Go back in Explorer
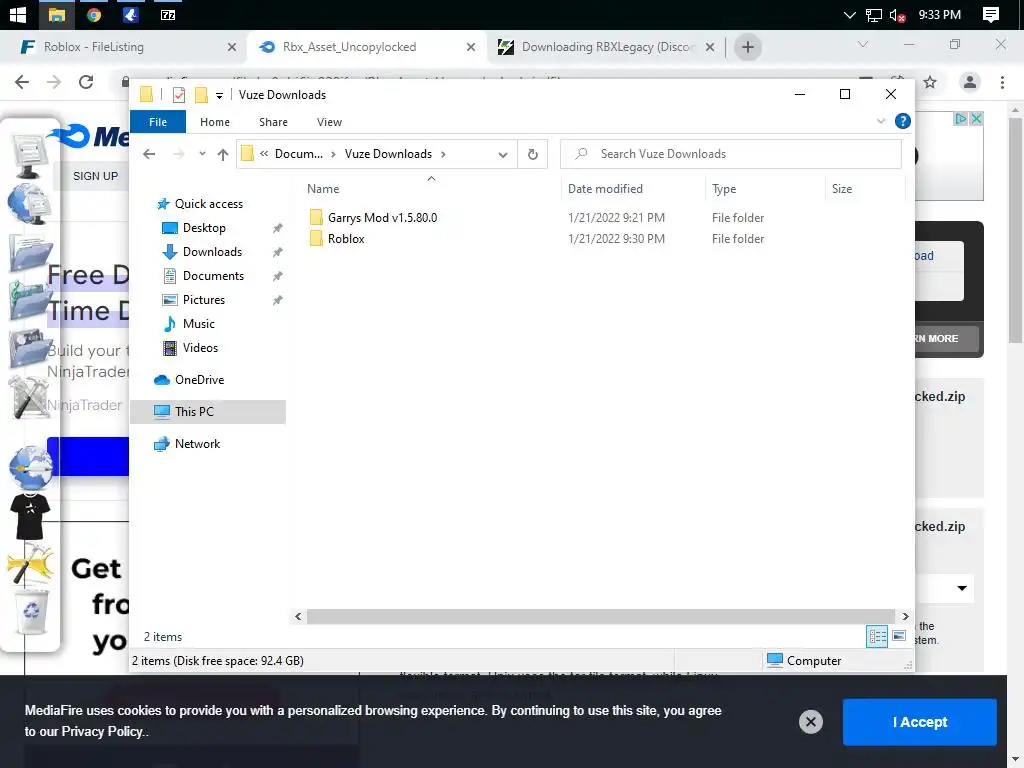 149,154
